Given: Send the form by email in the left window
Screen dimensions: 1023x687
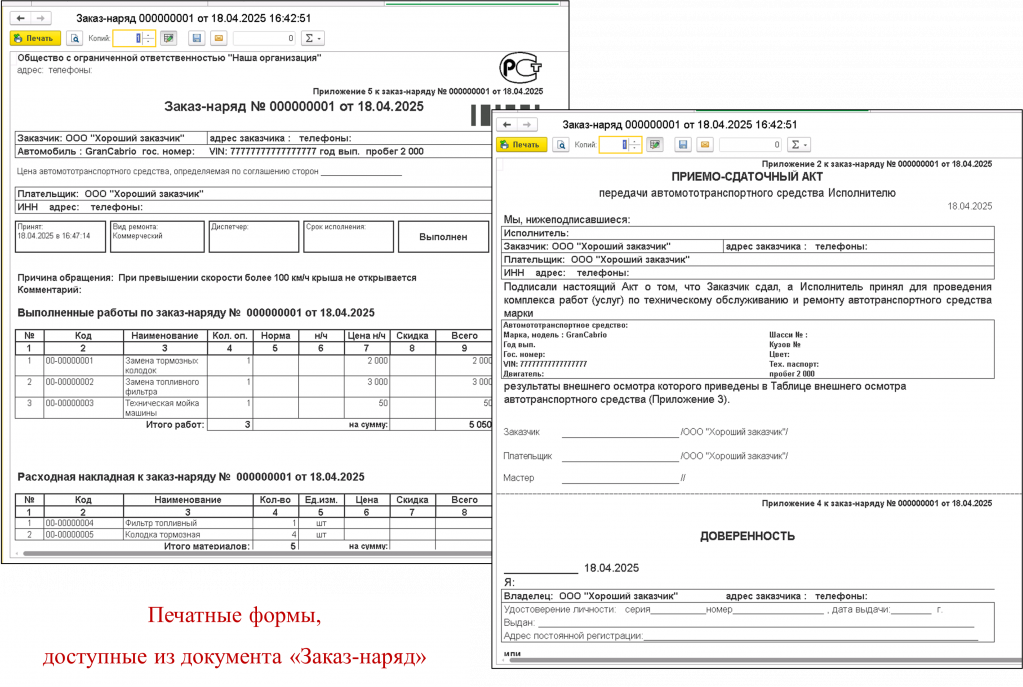Looking at the screenshot, I should pos(219,38).
